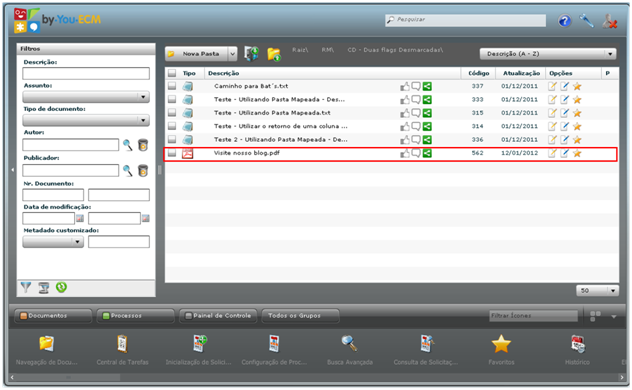The image size is (632, 390).
Task: Open Busca Avançada magnifier icon
Action: 349,343
